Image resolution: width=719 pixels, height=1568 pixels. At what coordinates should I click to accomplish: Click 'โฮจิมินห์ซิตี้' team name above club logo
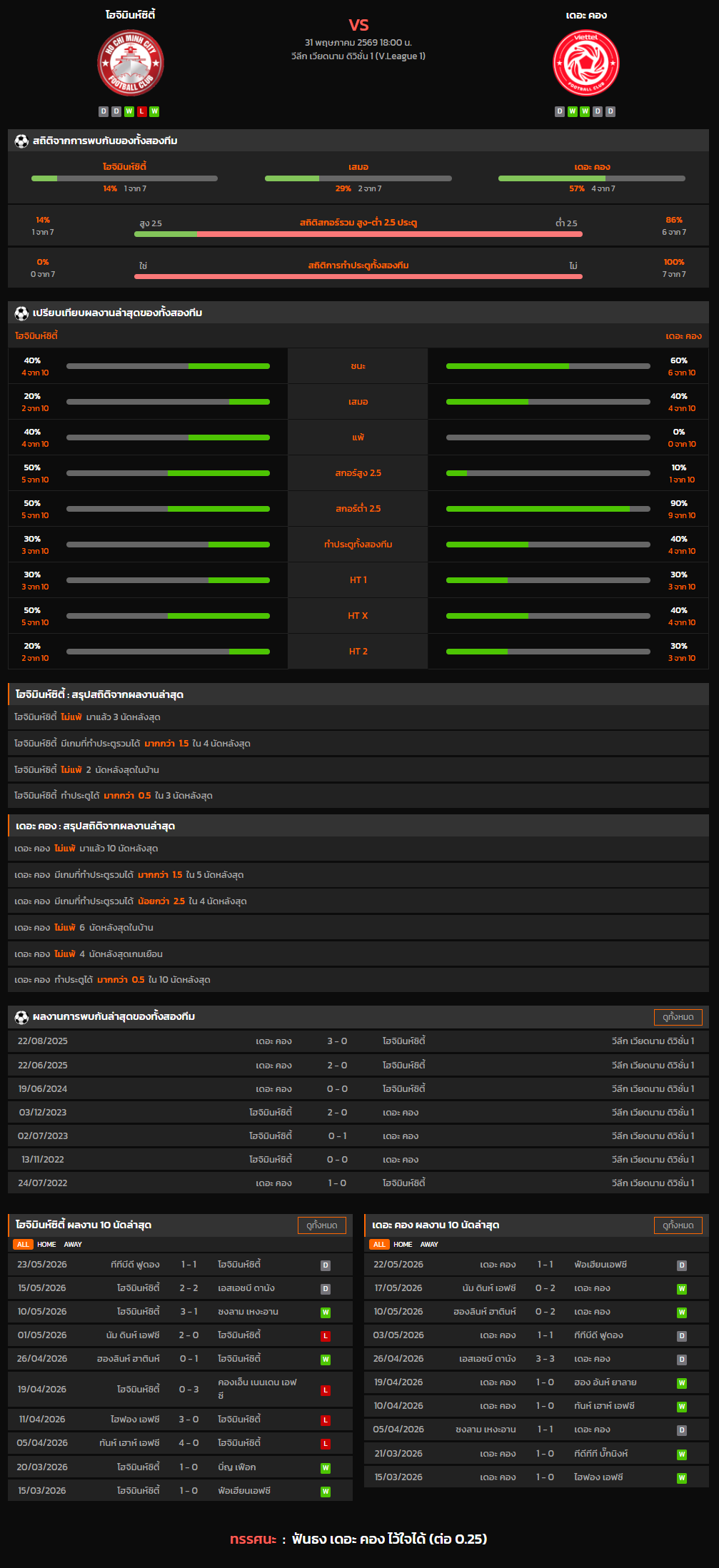(x=131, y=15)
